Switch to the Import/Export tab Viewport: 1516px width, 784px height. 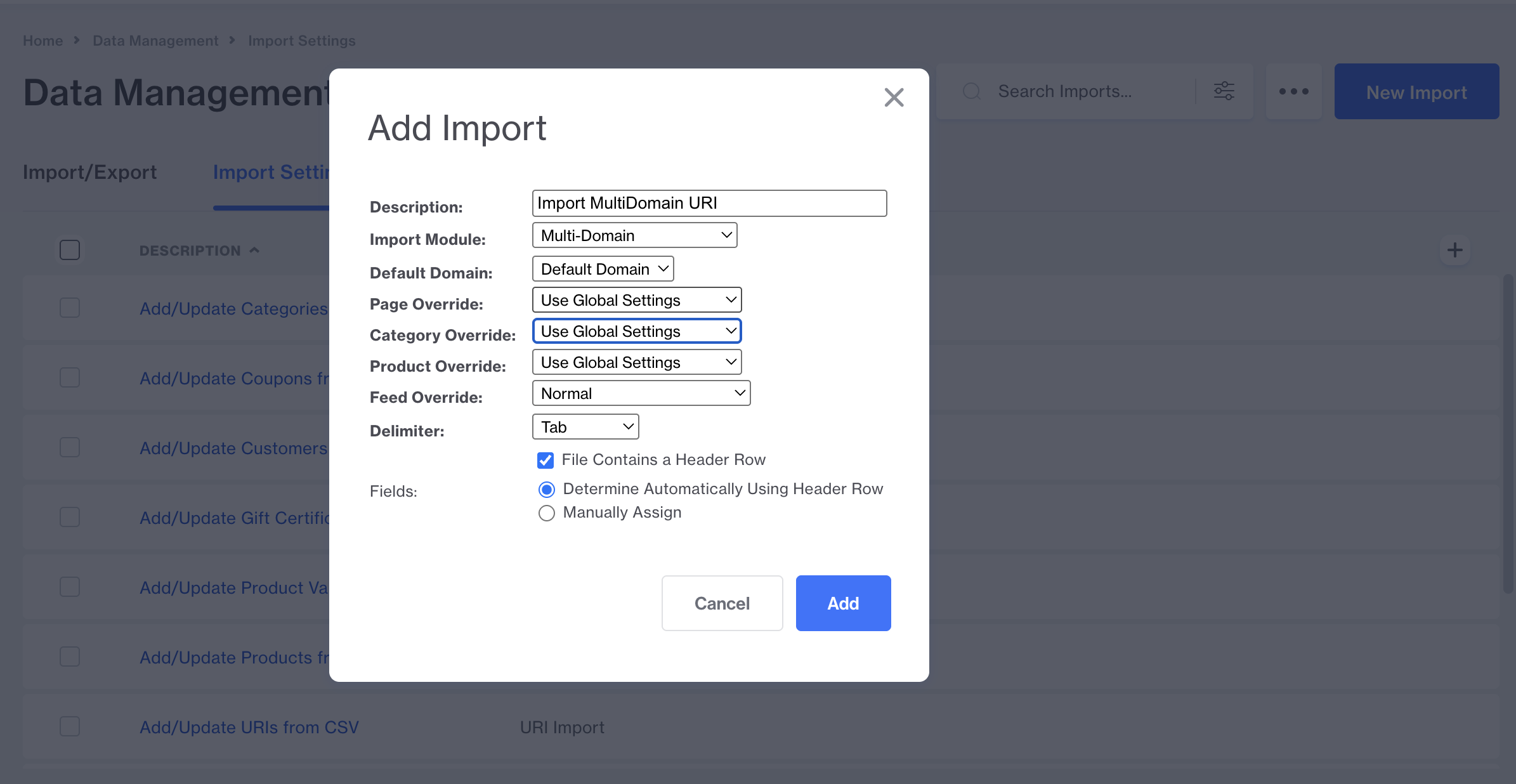pyautogui.click(x=89, y=173)
